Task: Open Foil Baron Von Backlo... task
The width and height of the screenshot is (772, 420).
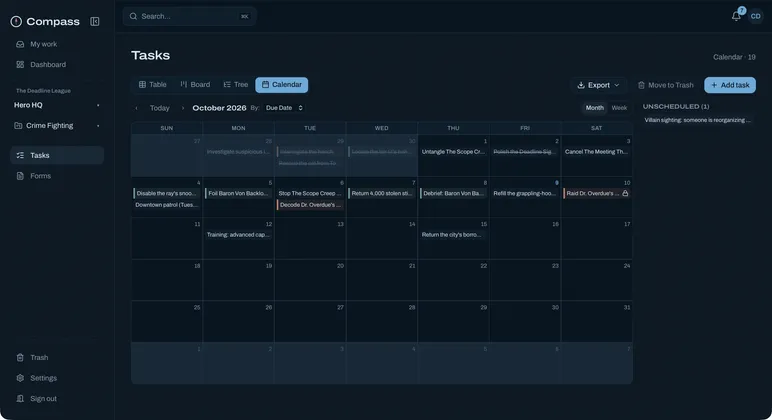Action: coord(238,194)
